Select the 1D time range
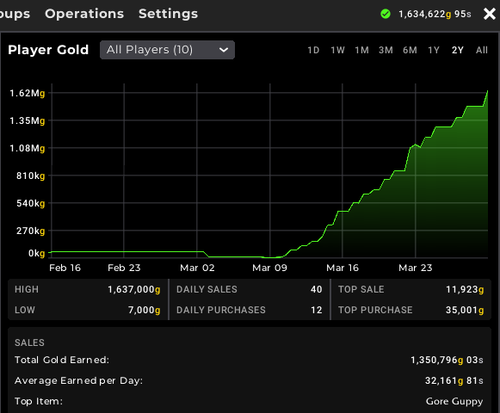This screenshot has width=500, height=413. point(313,50)
